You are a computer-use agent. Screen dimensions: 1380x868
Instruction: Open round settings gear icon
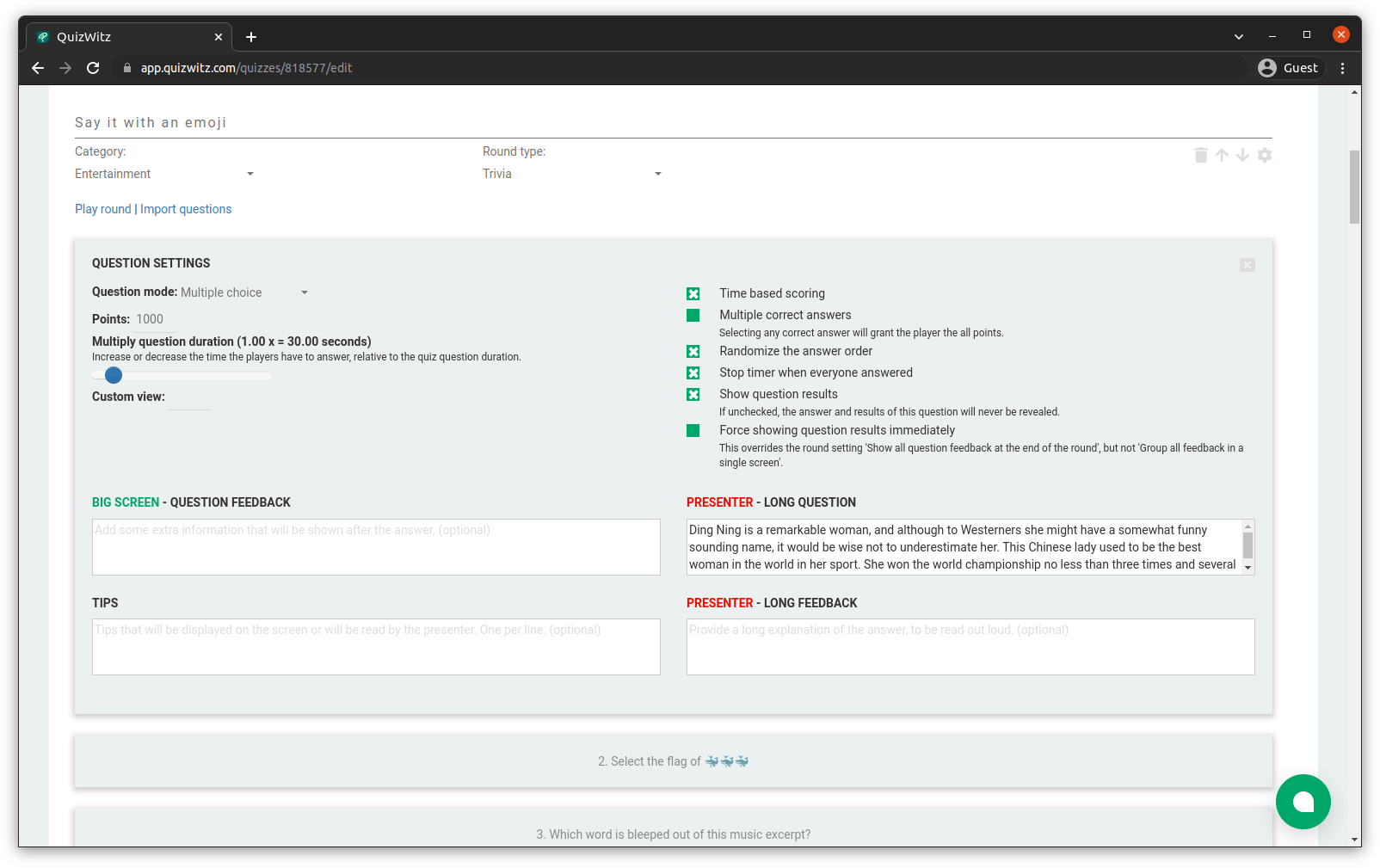tap(1264, 155)
